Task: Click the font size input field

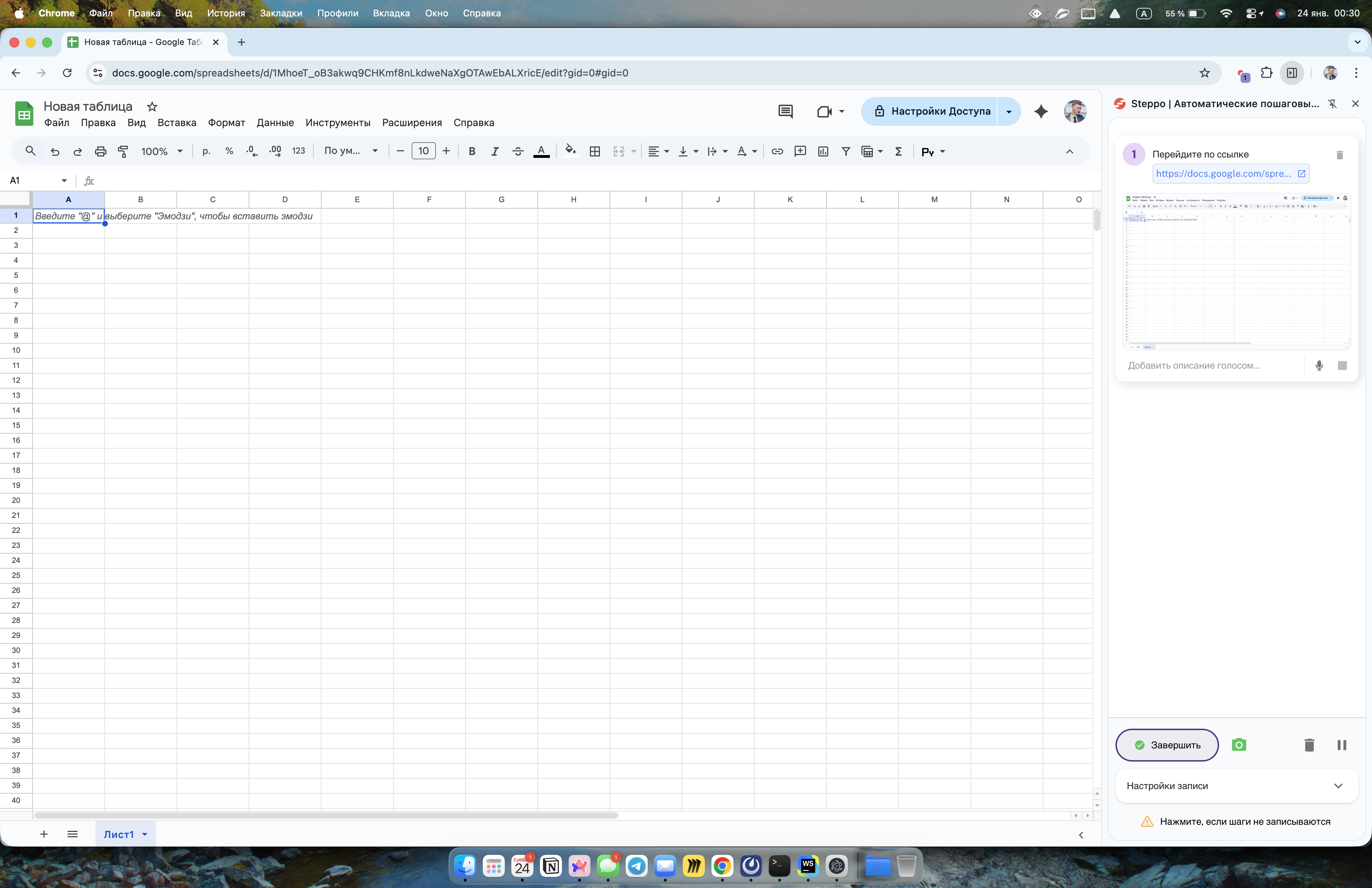Action: [423, 151]
